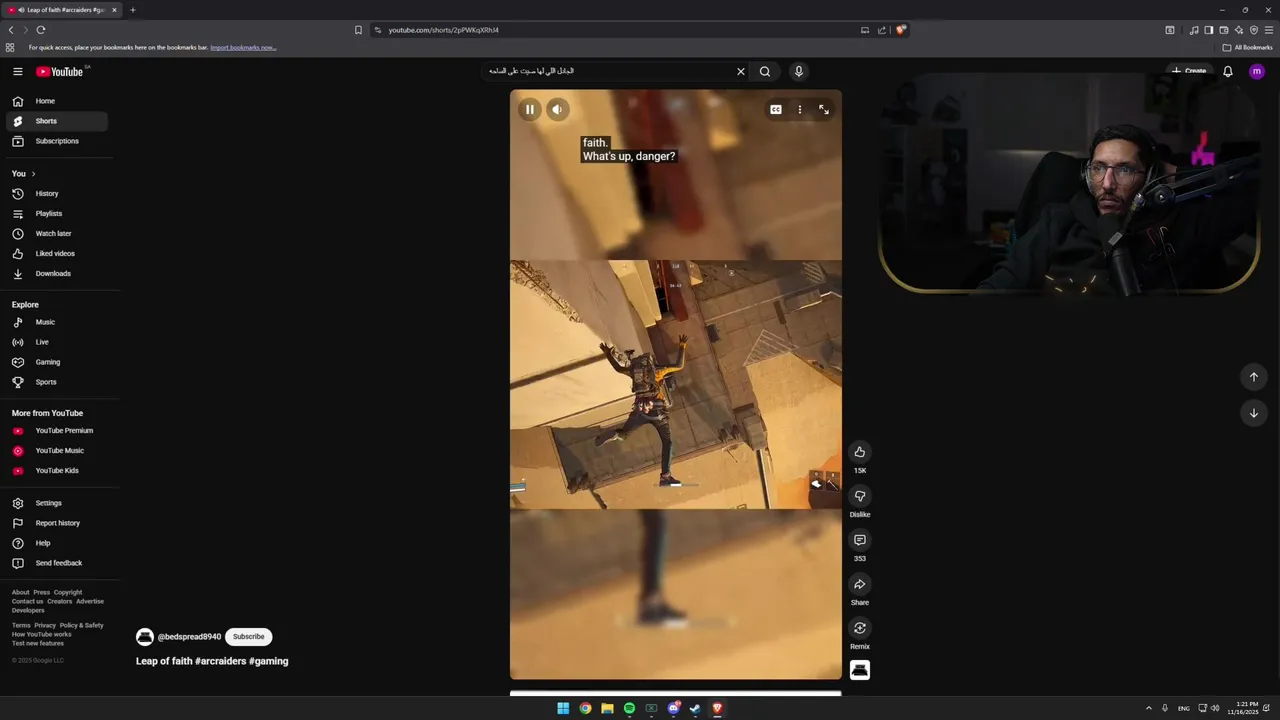Open Help page
This screenshot has width=1280, height=720.
[57, 543]
